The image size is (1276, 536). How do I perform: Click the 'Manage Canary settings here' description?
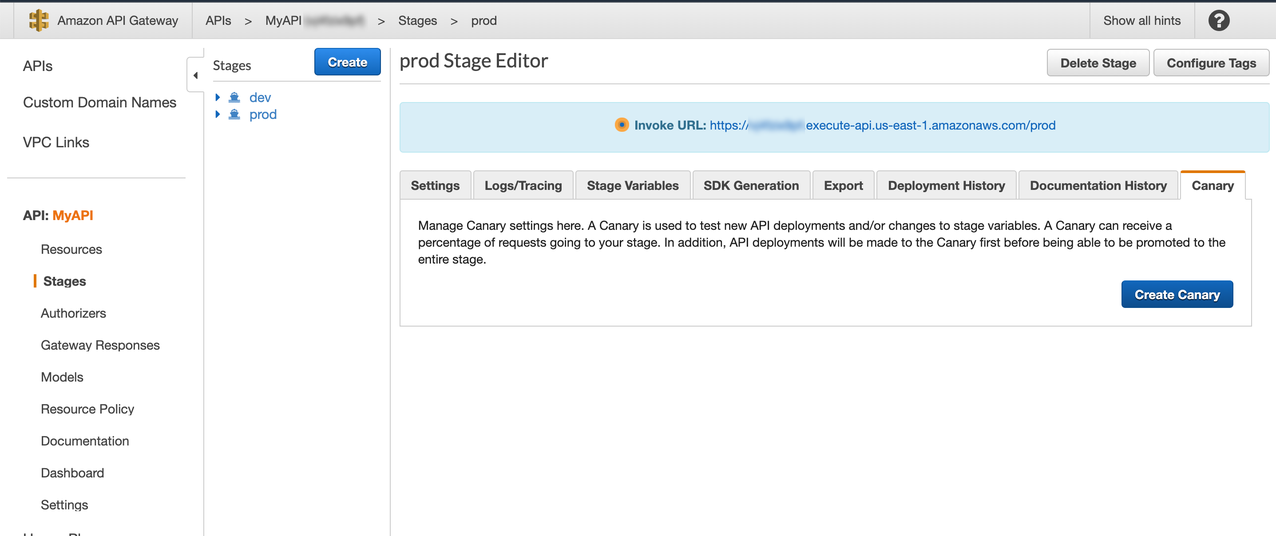click(x=821, y=242)
